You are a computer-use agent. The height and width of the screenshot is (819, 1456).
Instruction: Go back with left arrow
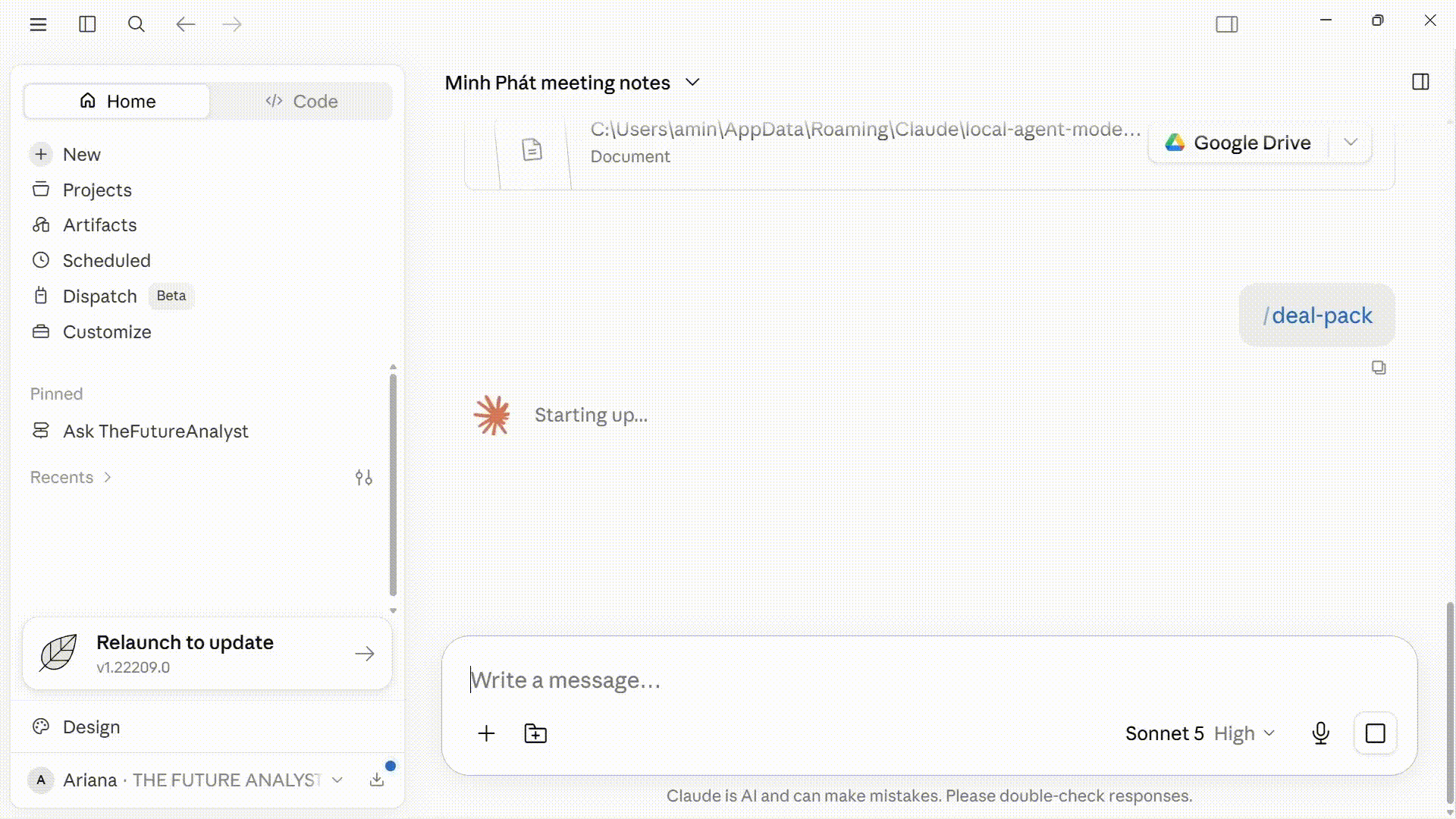coord(186,24)
